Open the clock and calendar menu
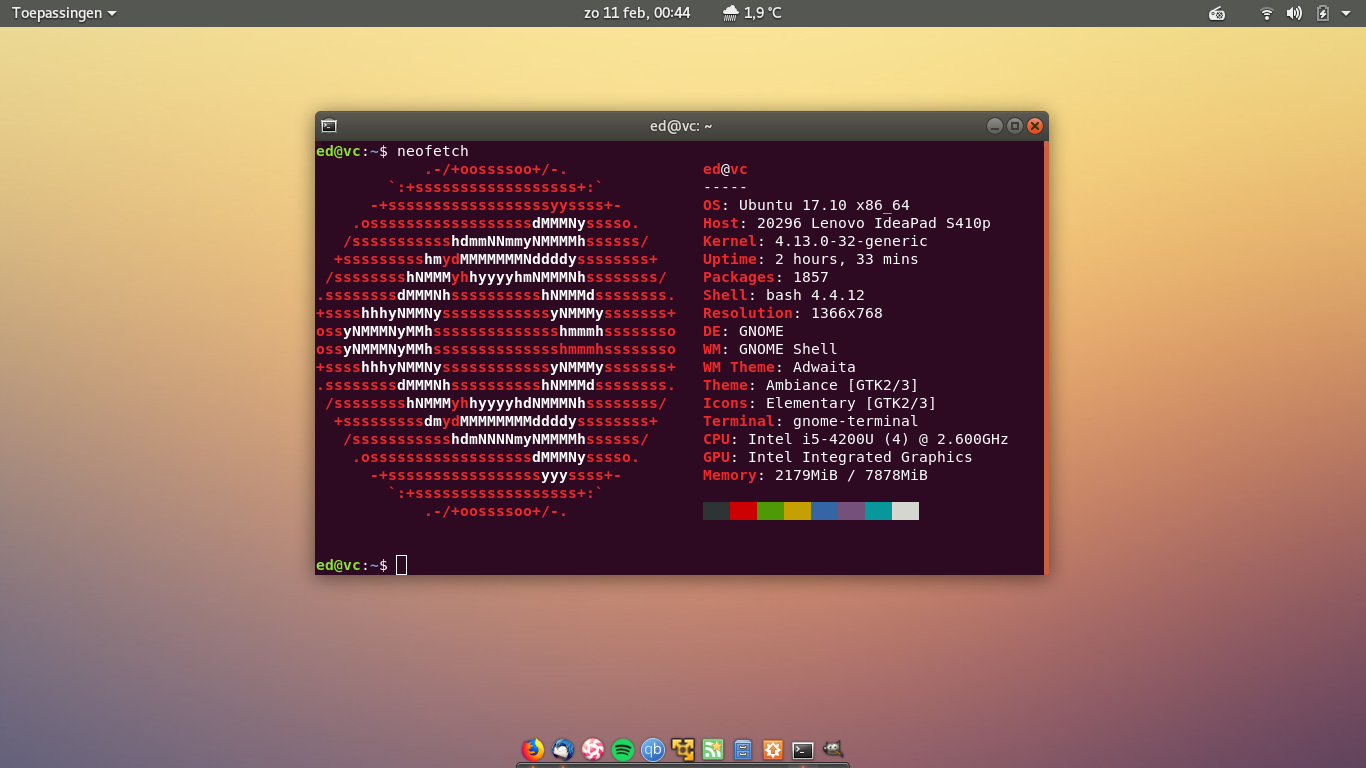1366x768 pixels. 637,13
